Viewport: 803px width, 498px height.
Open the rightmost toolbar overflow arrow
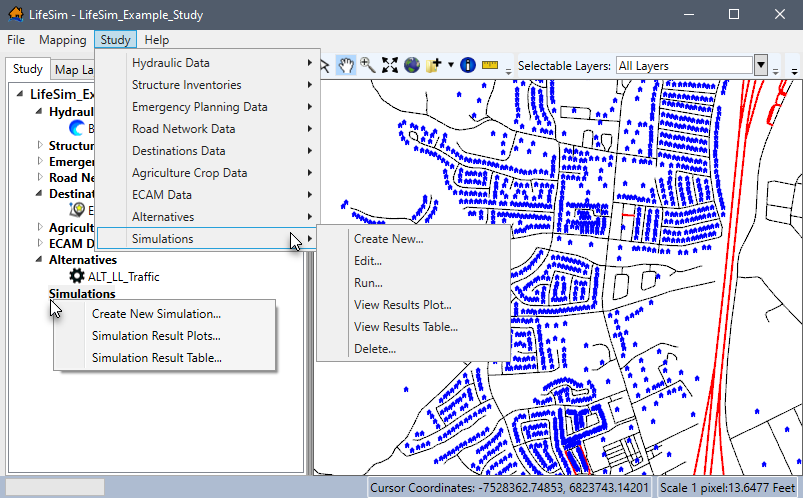point(794,72)
